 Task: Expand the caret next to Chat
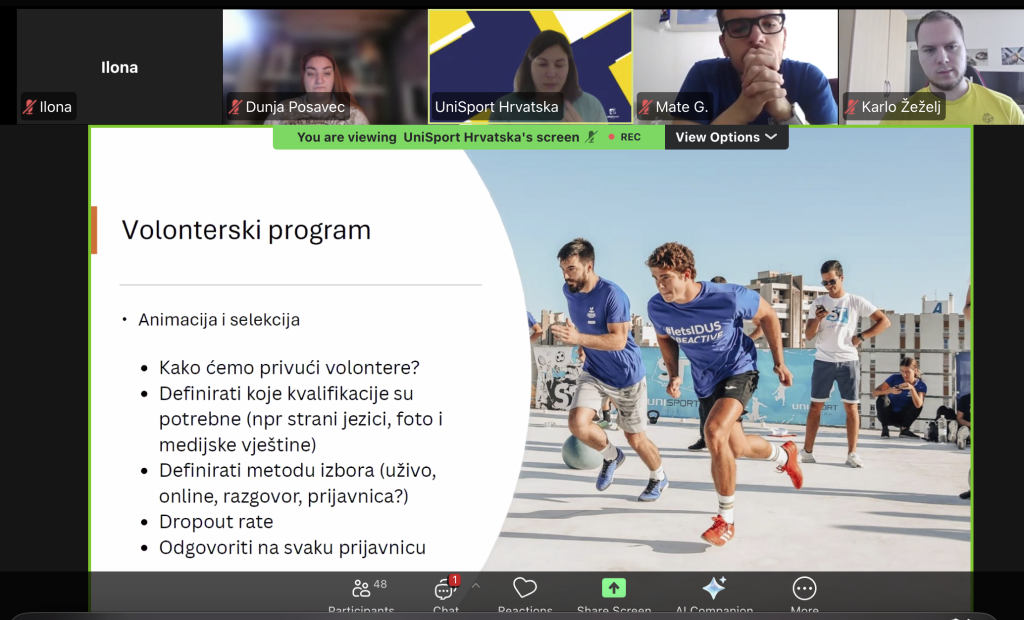click(x=476, y=586)
